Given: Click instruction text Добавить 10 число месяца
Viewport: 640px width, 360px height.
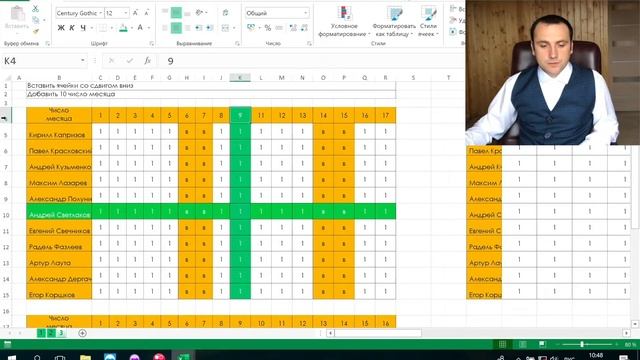Looking at the screenshot, I should coord(71,94).
